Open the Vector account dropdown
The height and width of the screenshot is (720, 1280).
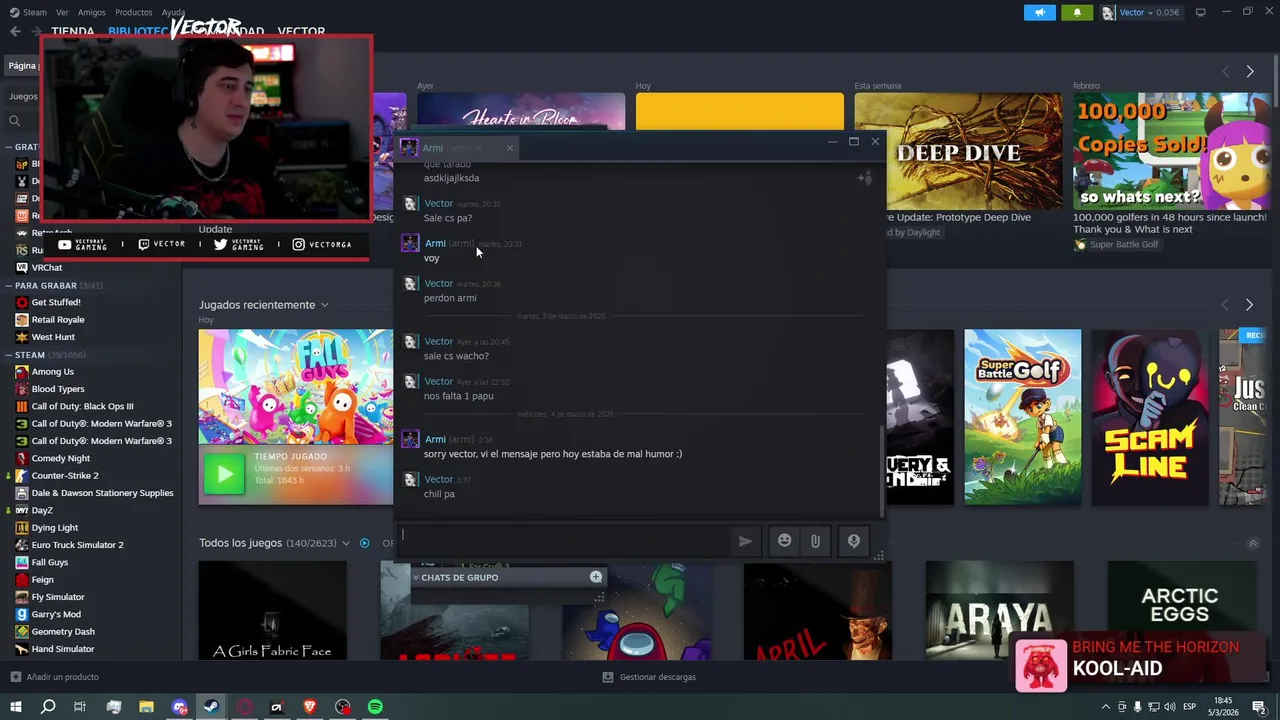(x=1140, y=12)
